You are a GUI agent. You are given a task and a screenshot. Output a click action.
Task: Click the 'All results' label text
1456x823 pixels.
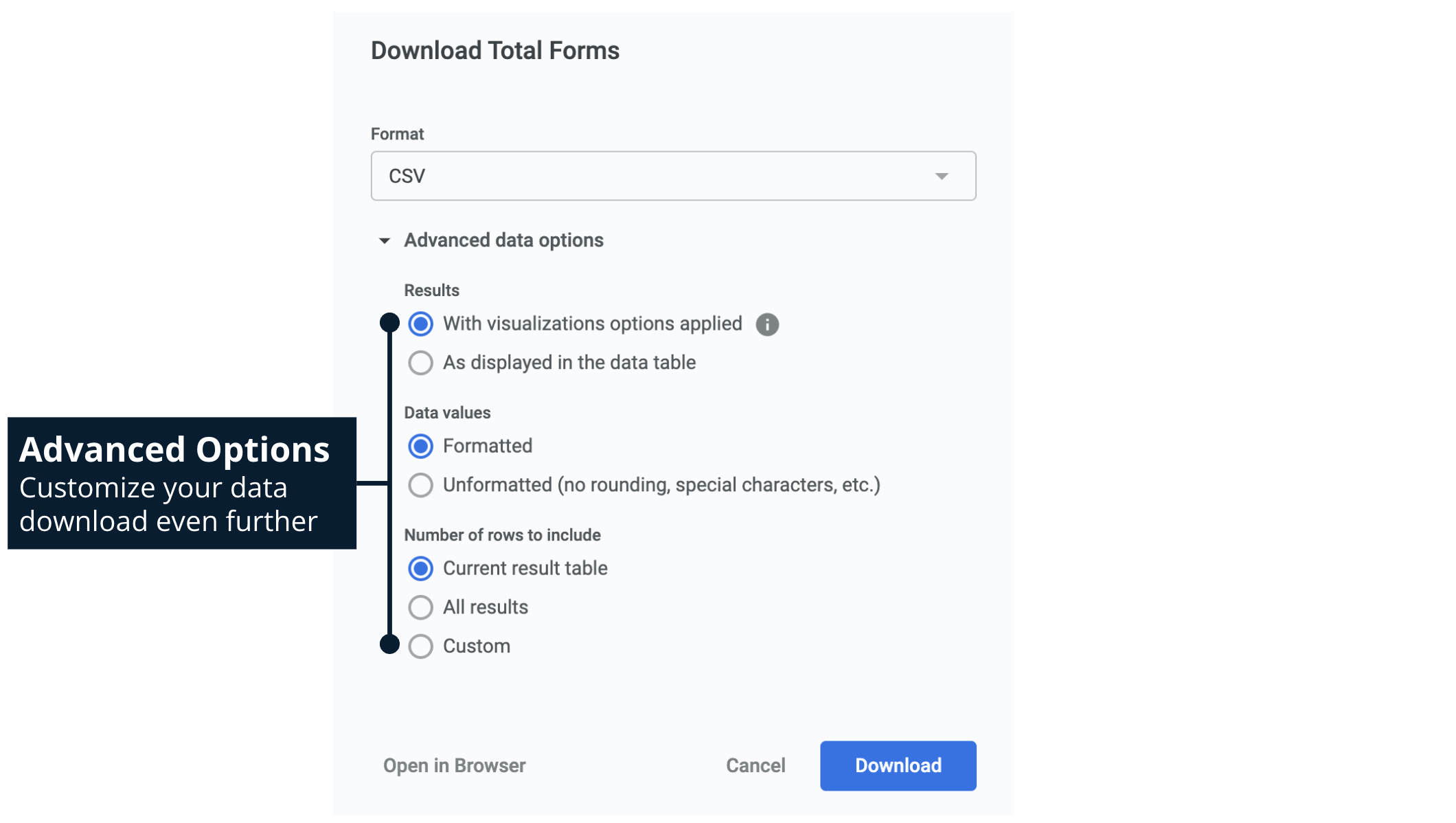[x=486, y=607]
